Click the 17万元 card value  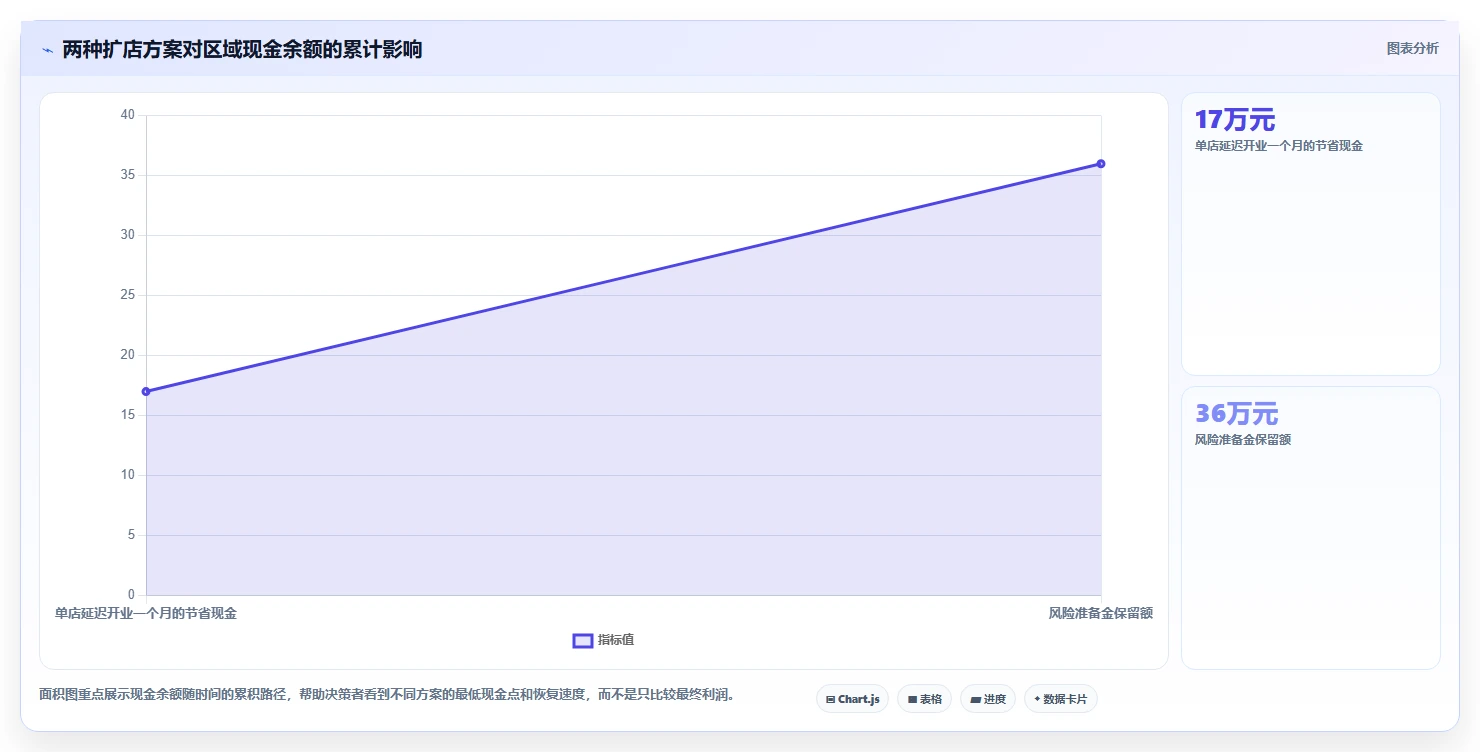(x=1235, y=120)
